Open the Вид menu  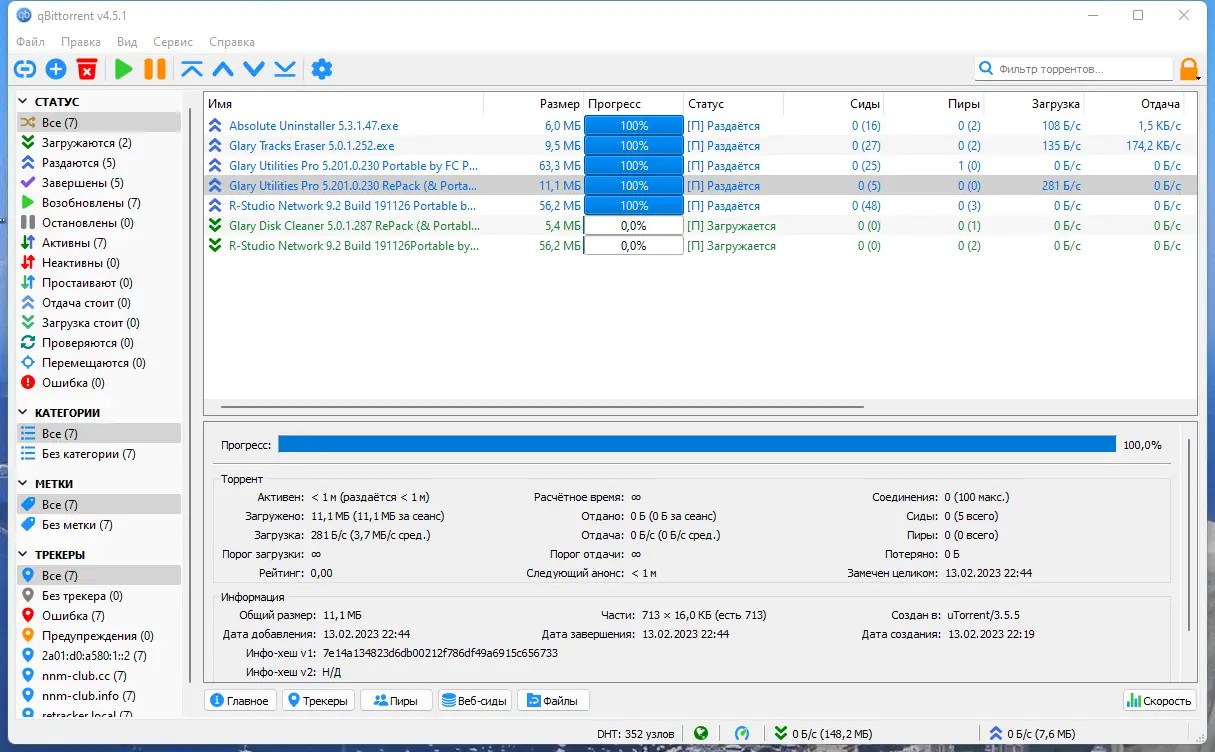[127, 42]
